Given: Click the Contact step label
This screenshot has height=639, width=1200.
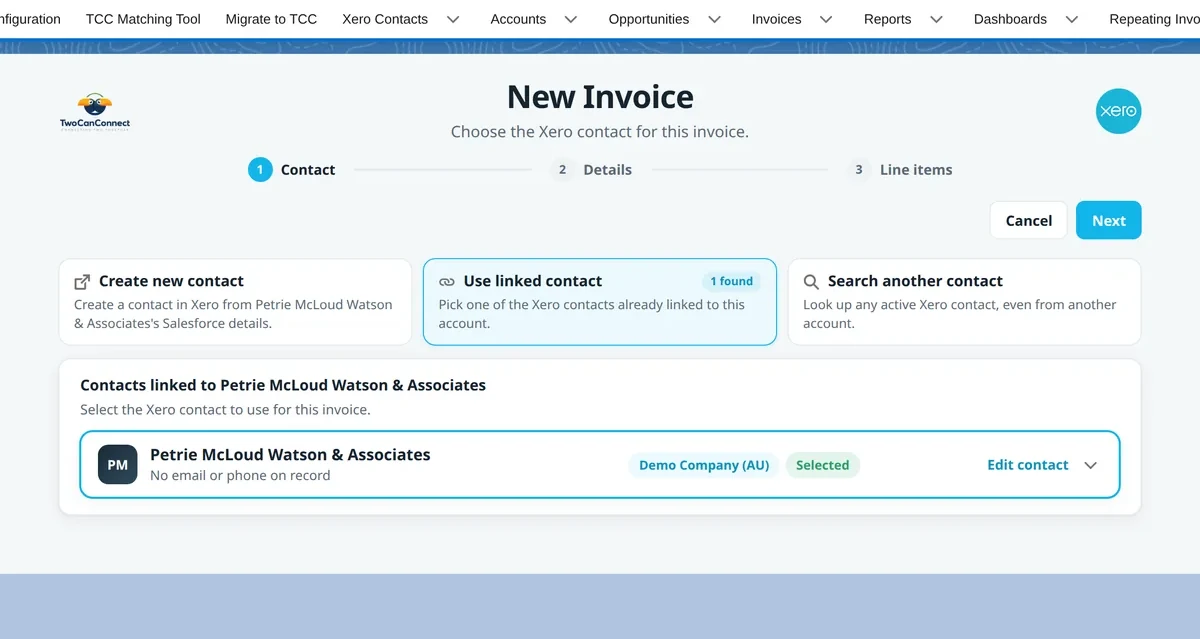Looking at the screenshot, I should tap(308, 170).
